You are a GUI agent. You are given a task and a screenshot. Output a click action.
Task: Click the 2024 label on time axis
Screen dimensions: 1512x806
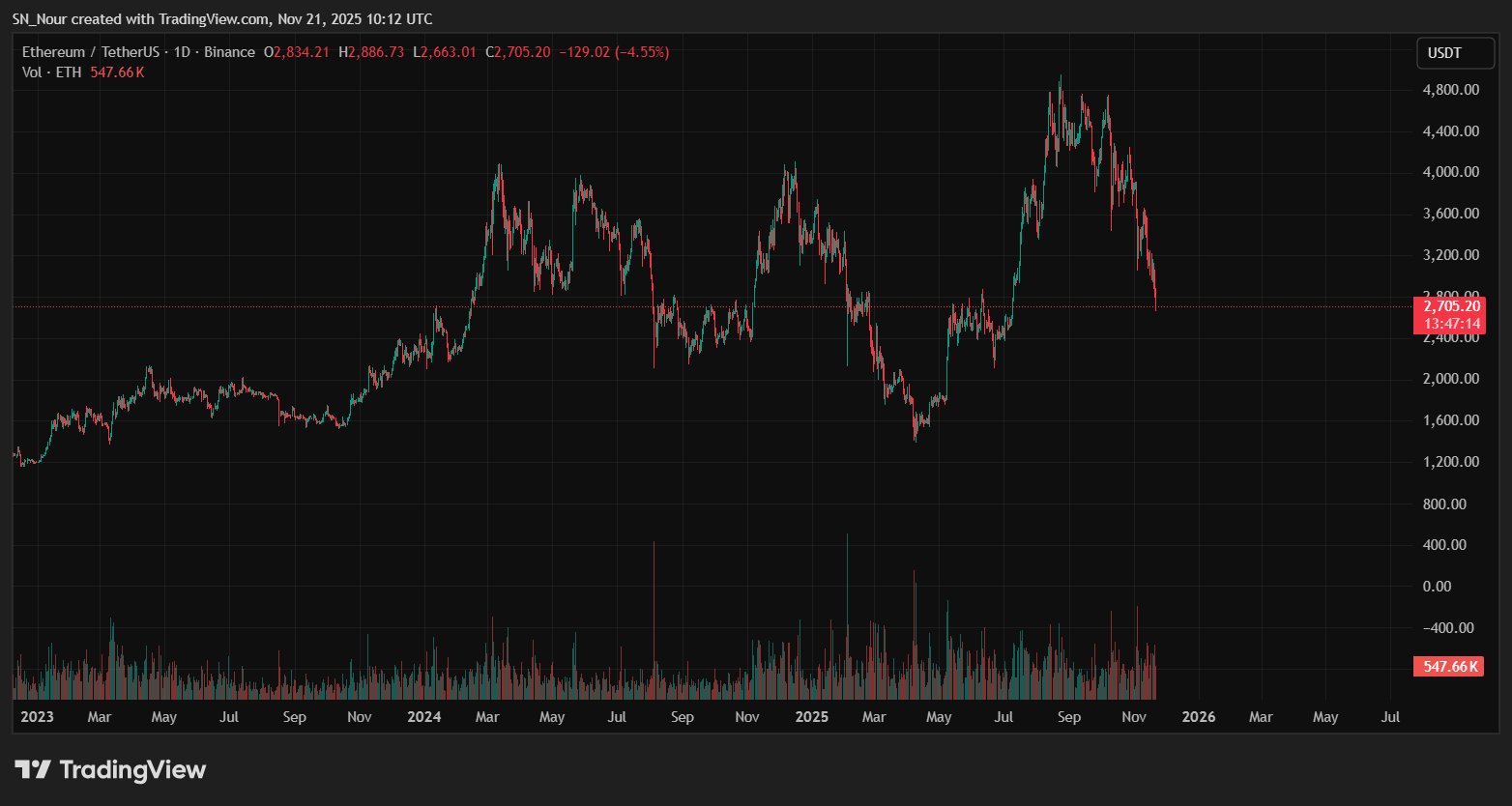coord(423,717)
